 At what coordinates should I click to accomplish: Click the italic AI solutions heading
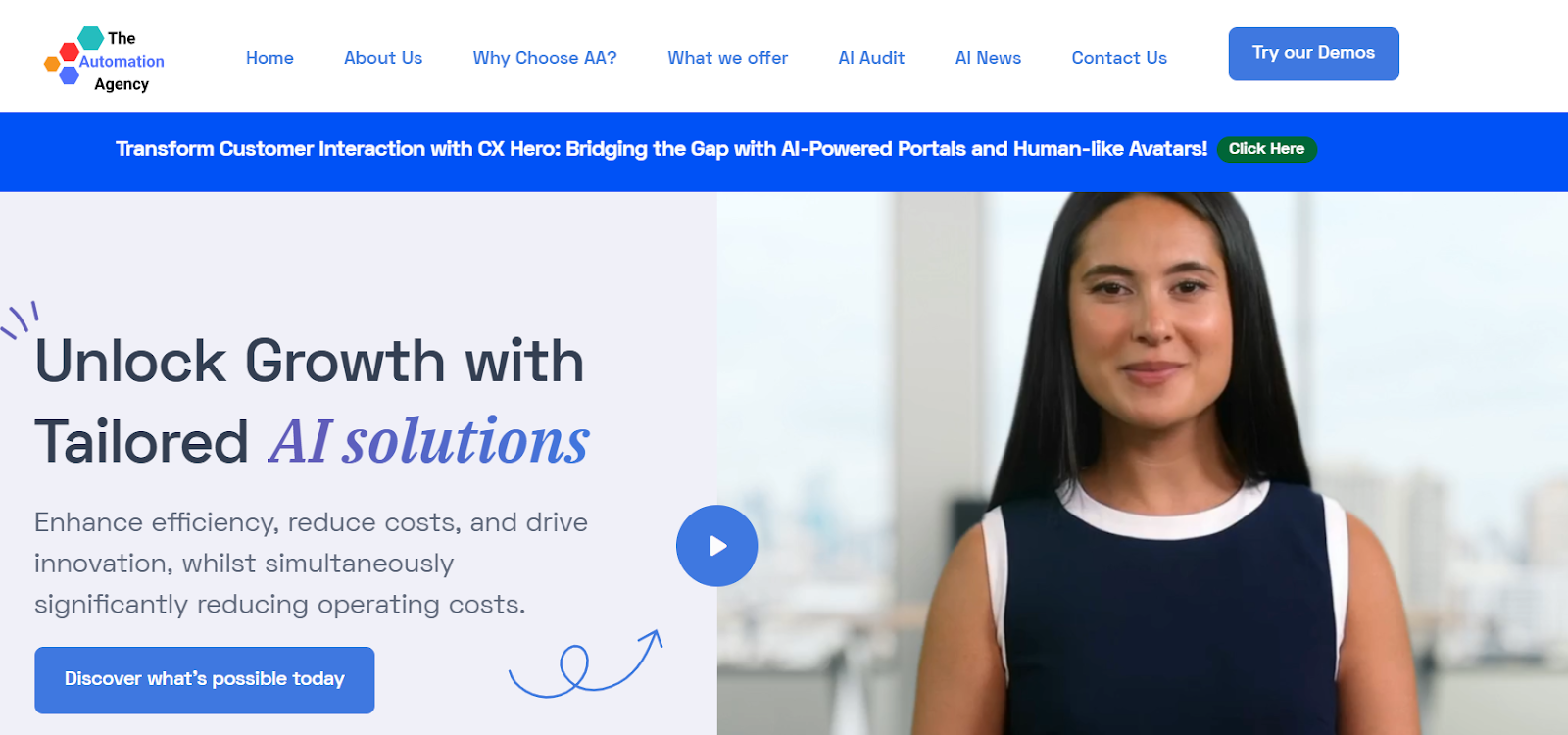[x=429, y=441]
